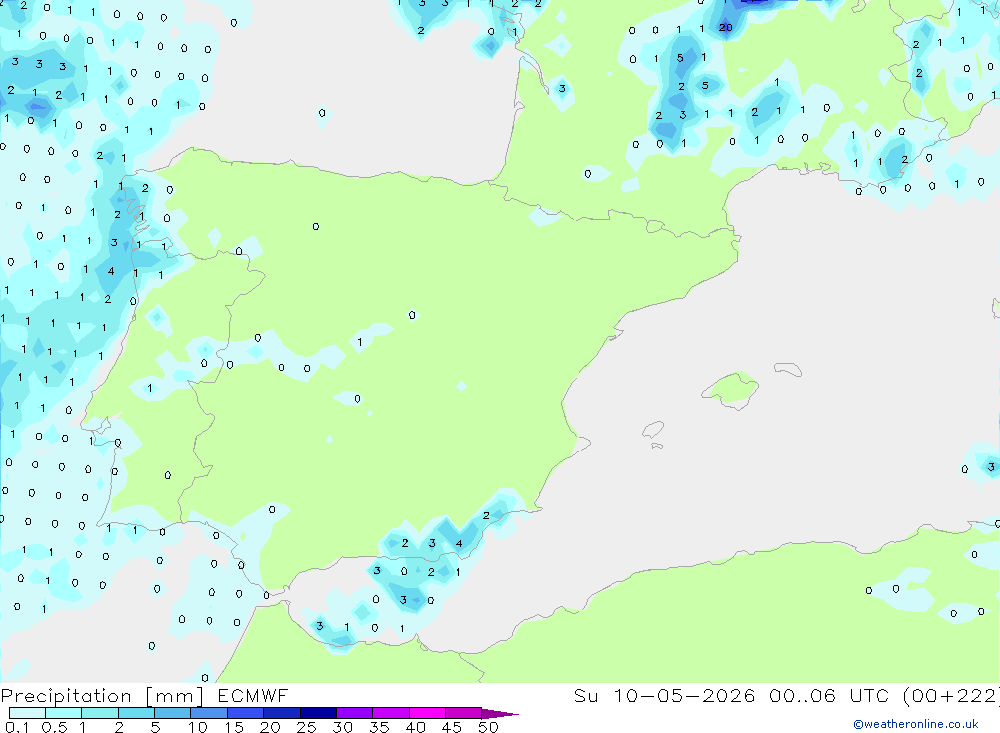Select the 45–50 mm legend swatch

[463, 713]
